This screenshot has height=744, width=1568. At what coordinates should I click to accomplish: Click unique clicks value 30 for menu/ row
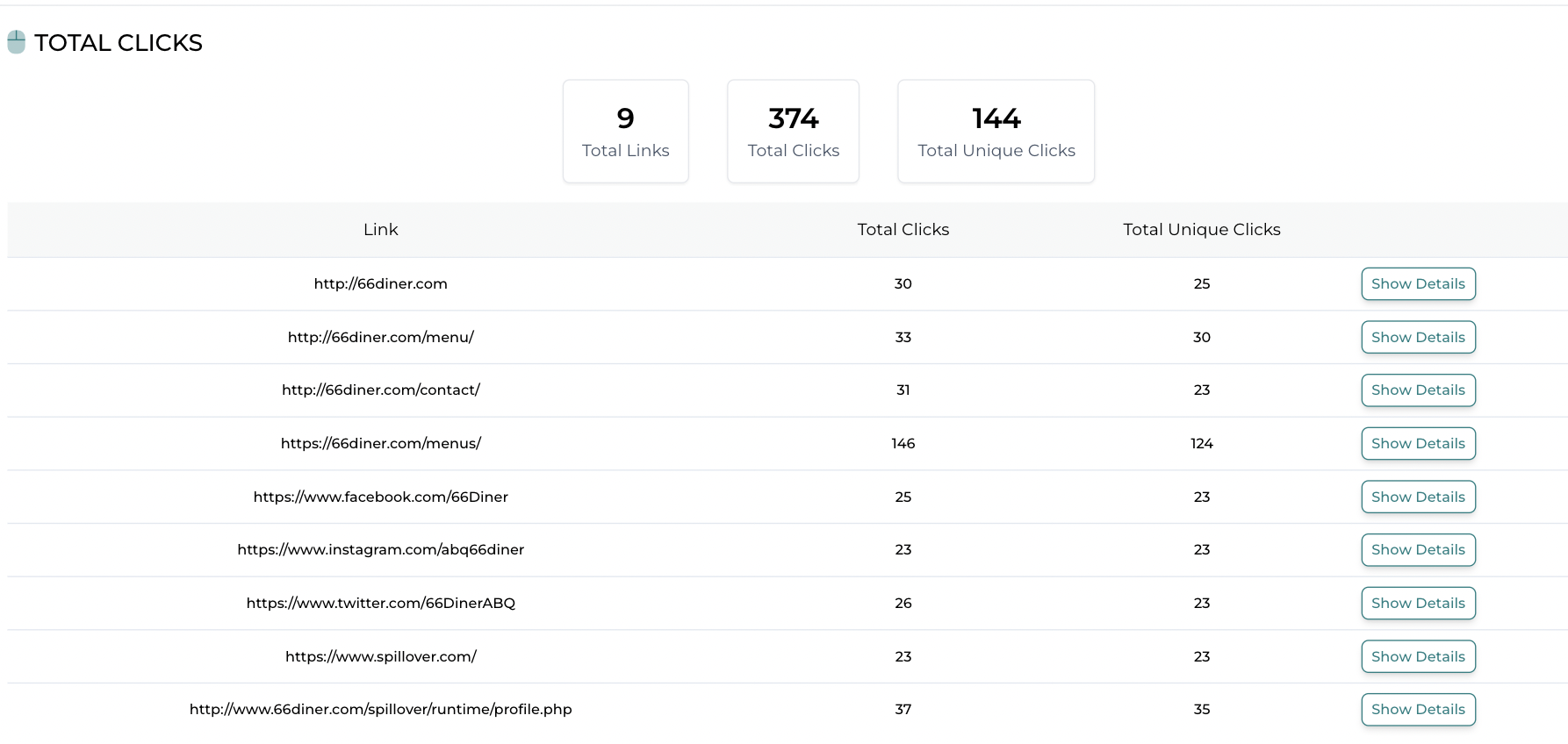[x=1202, y=337]
